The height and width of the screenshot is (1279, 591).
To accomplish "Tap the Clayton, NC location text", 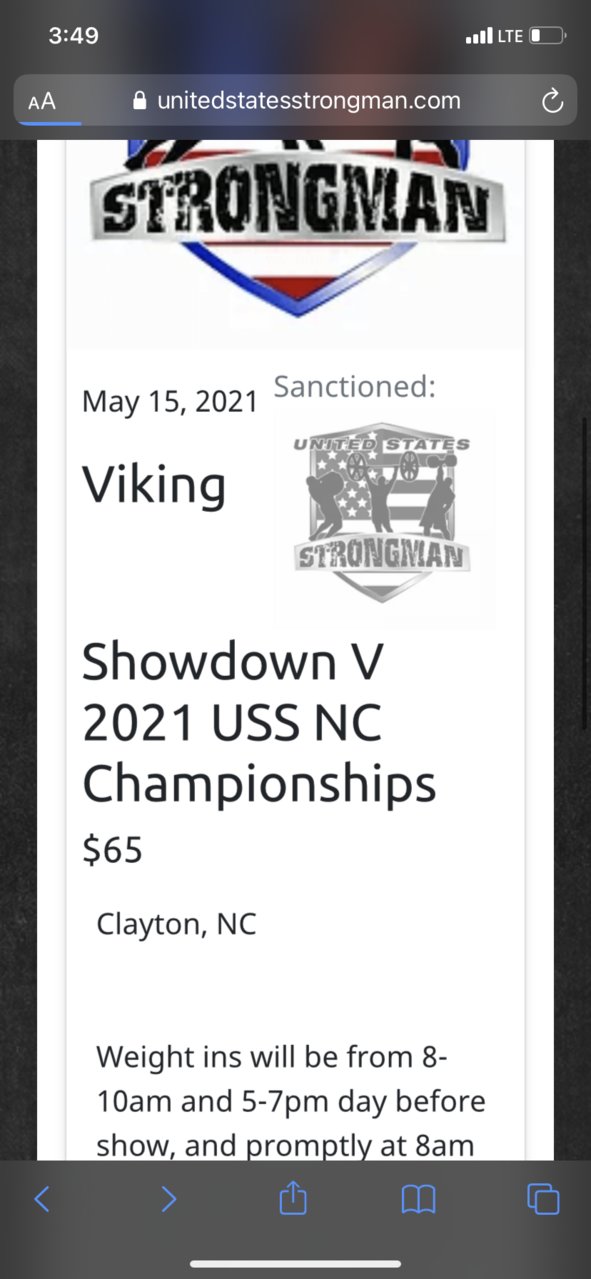I will tap(176, 923).
